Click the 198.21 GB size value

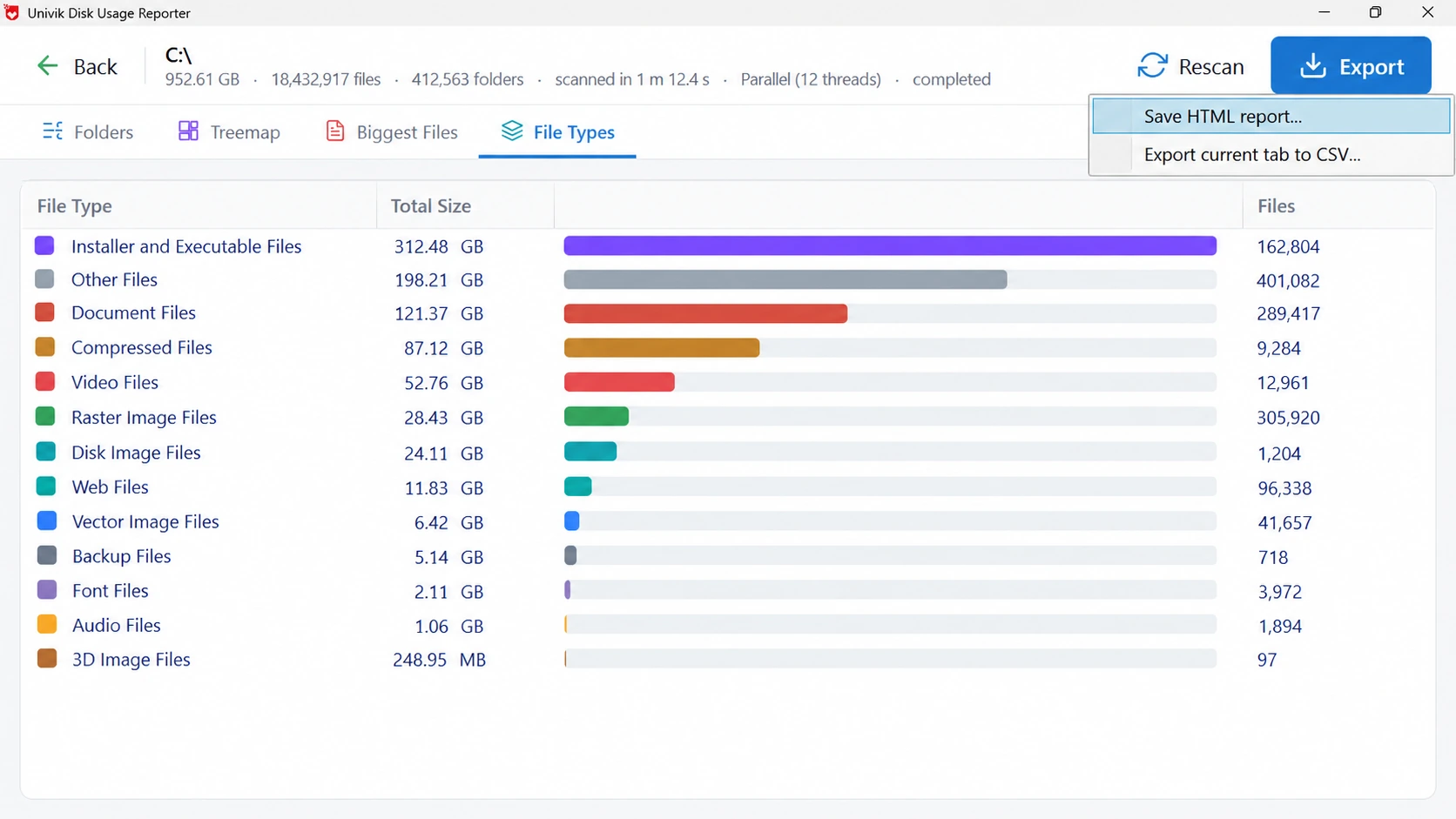tap(438, 280)
